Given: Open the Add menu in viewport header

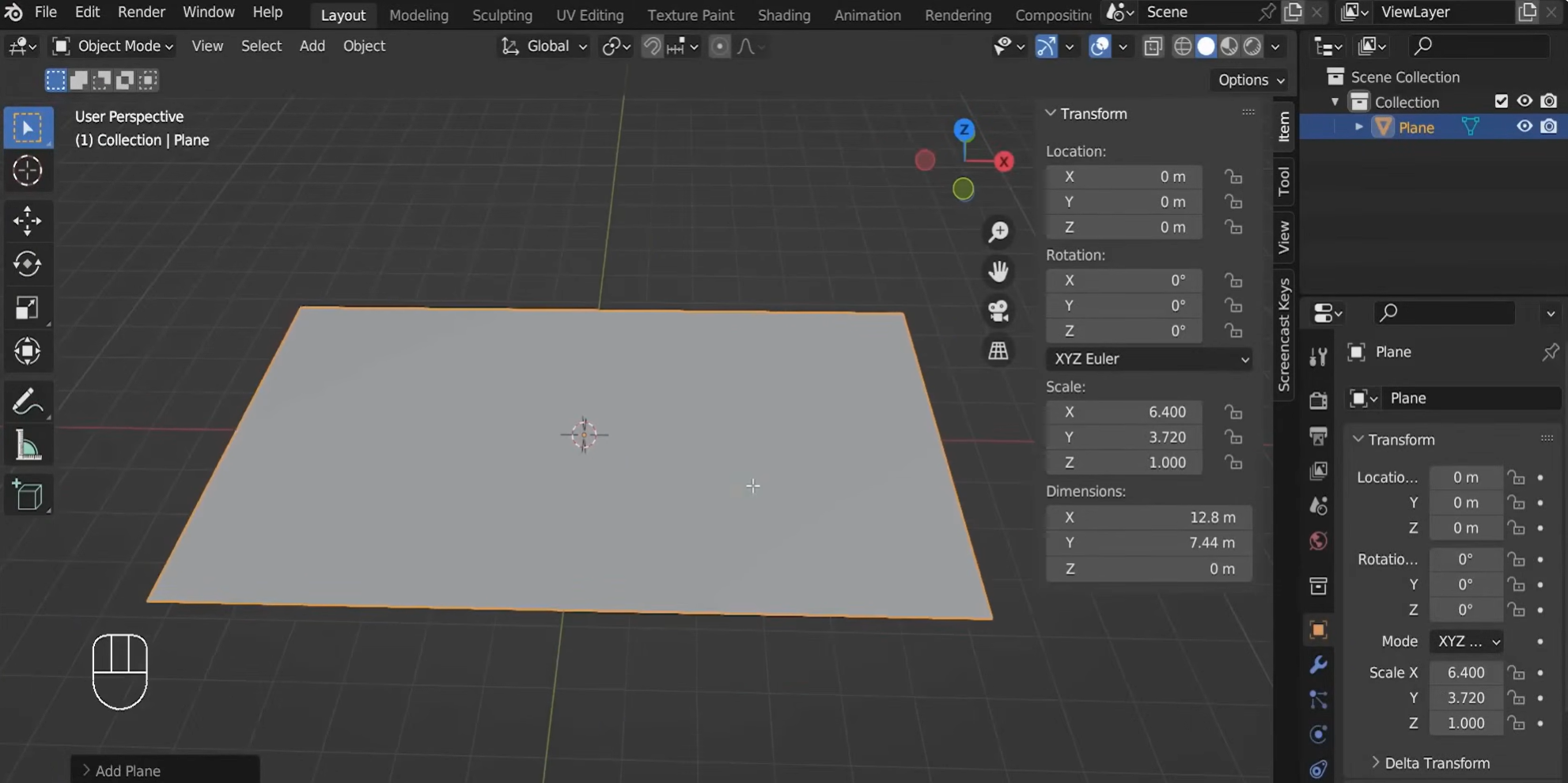Looking at the screenshot, I should pyautogui.click(x=312, y=46).
